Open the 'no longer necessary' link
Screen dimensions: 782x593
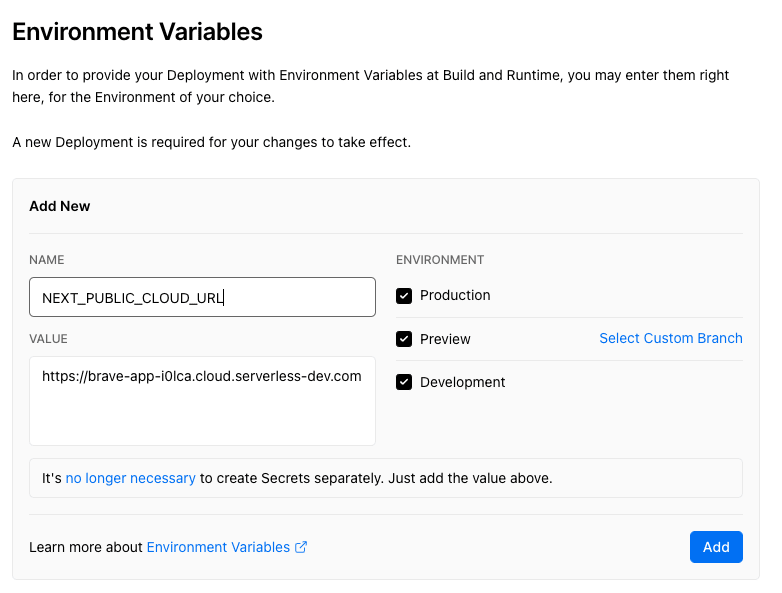tap(131, 478)
